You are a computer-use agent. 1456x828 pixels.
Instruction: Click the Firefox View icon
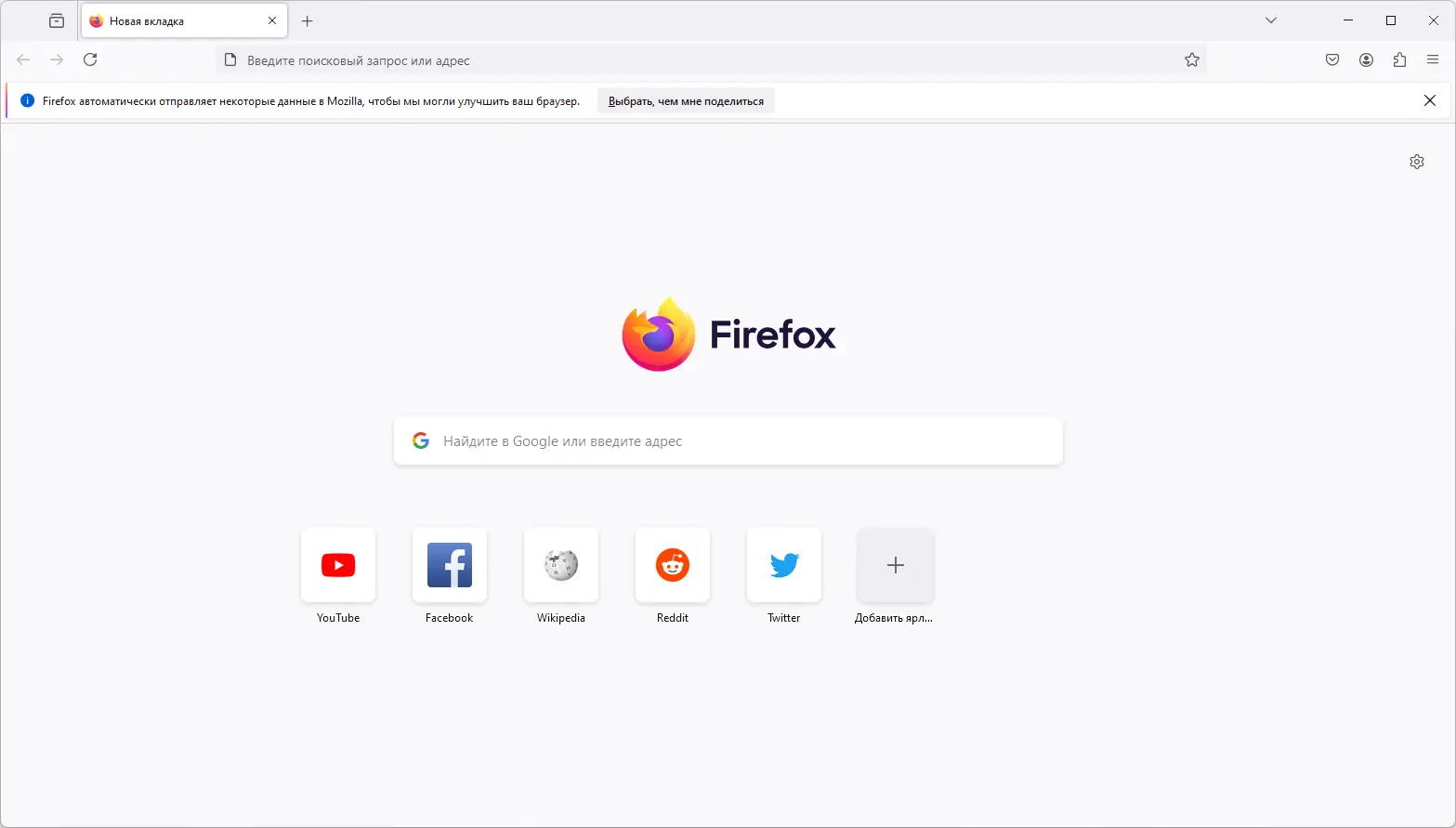point(56,20)
